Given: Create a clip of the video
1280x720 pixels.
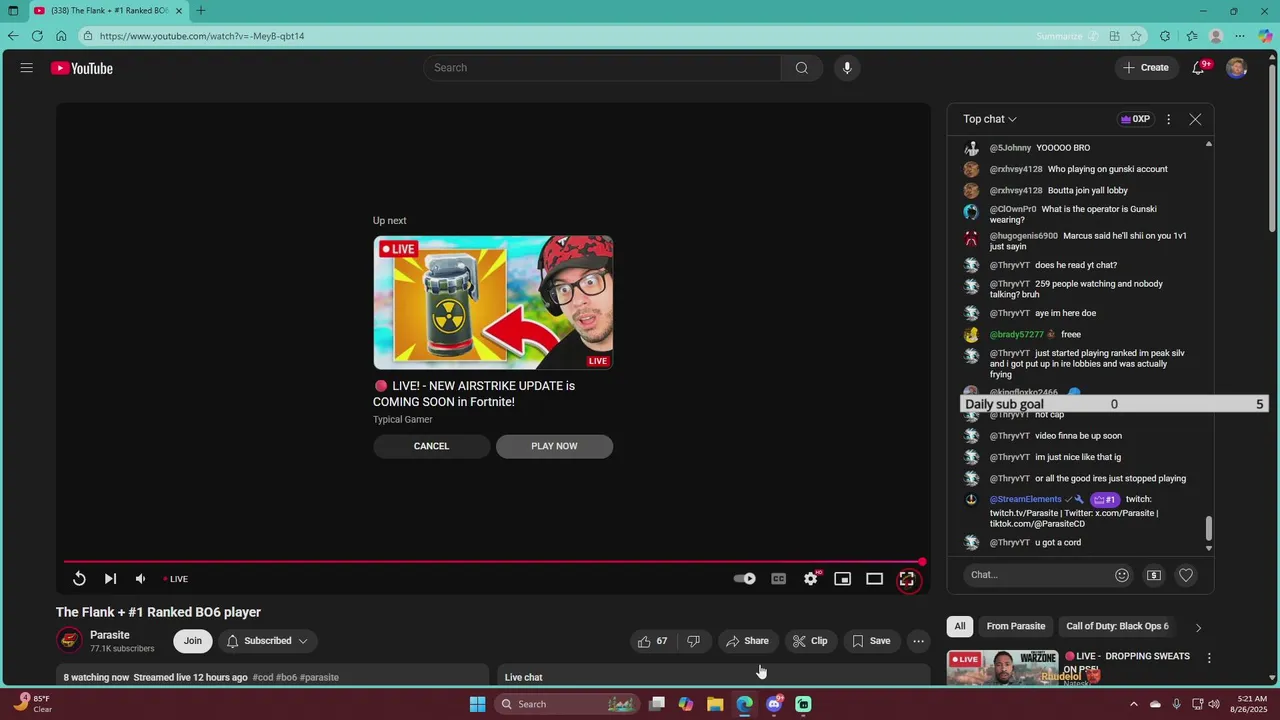Looking at the screenshot, I should [810, 641].
